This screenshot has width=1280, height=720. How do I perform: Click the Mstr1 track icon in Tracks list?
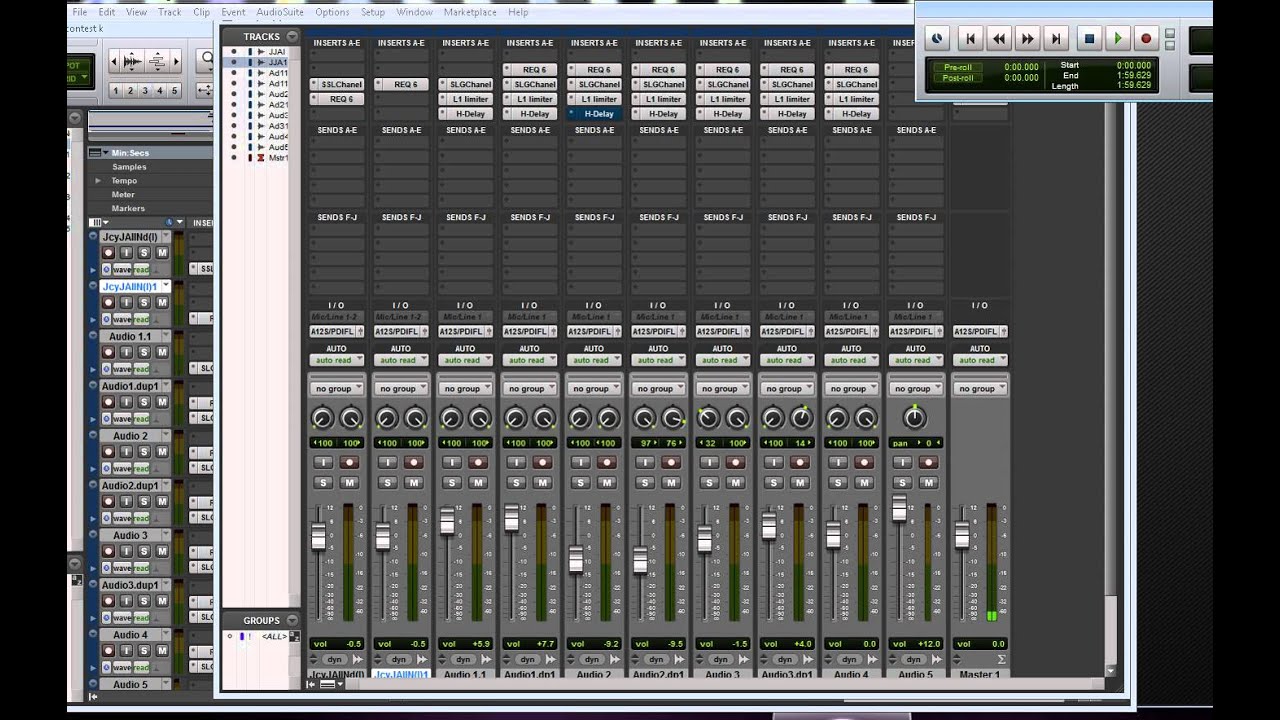(x=263, y=158)
